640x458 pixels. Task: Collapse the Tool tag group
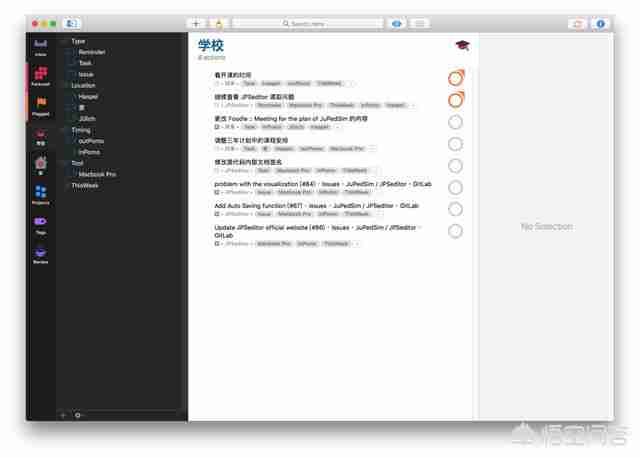pos(65,163)
